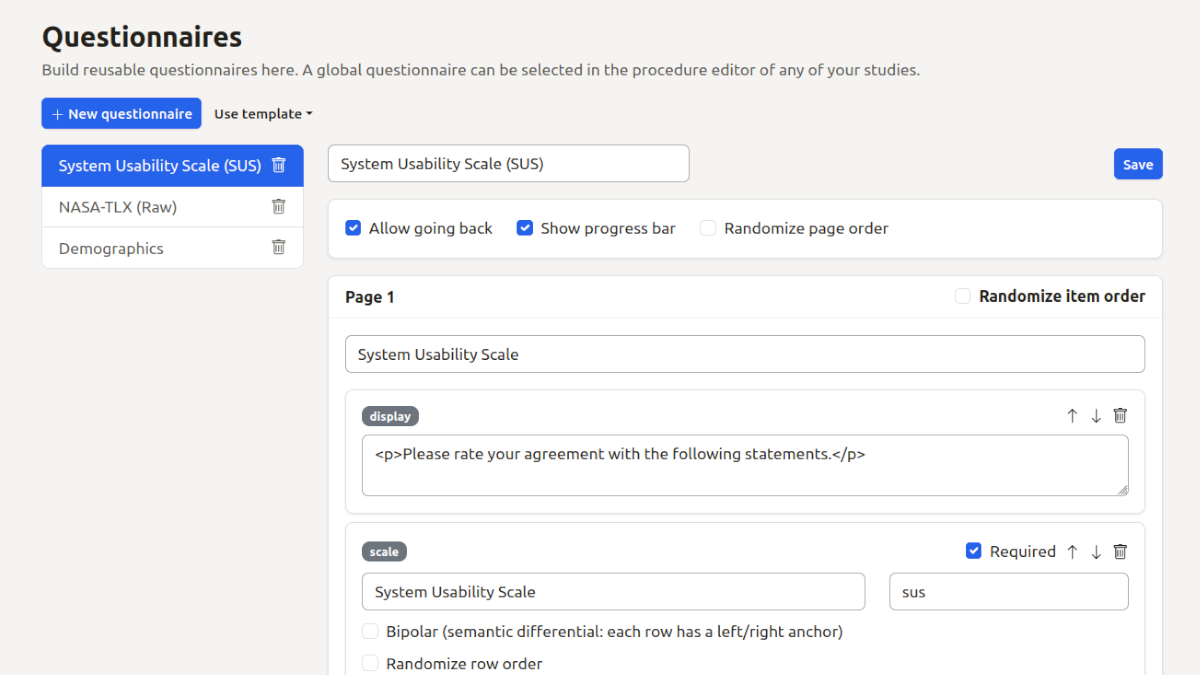Move the scale item down
1200x675 pixels.
tap(1096, 552)
